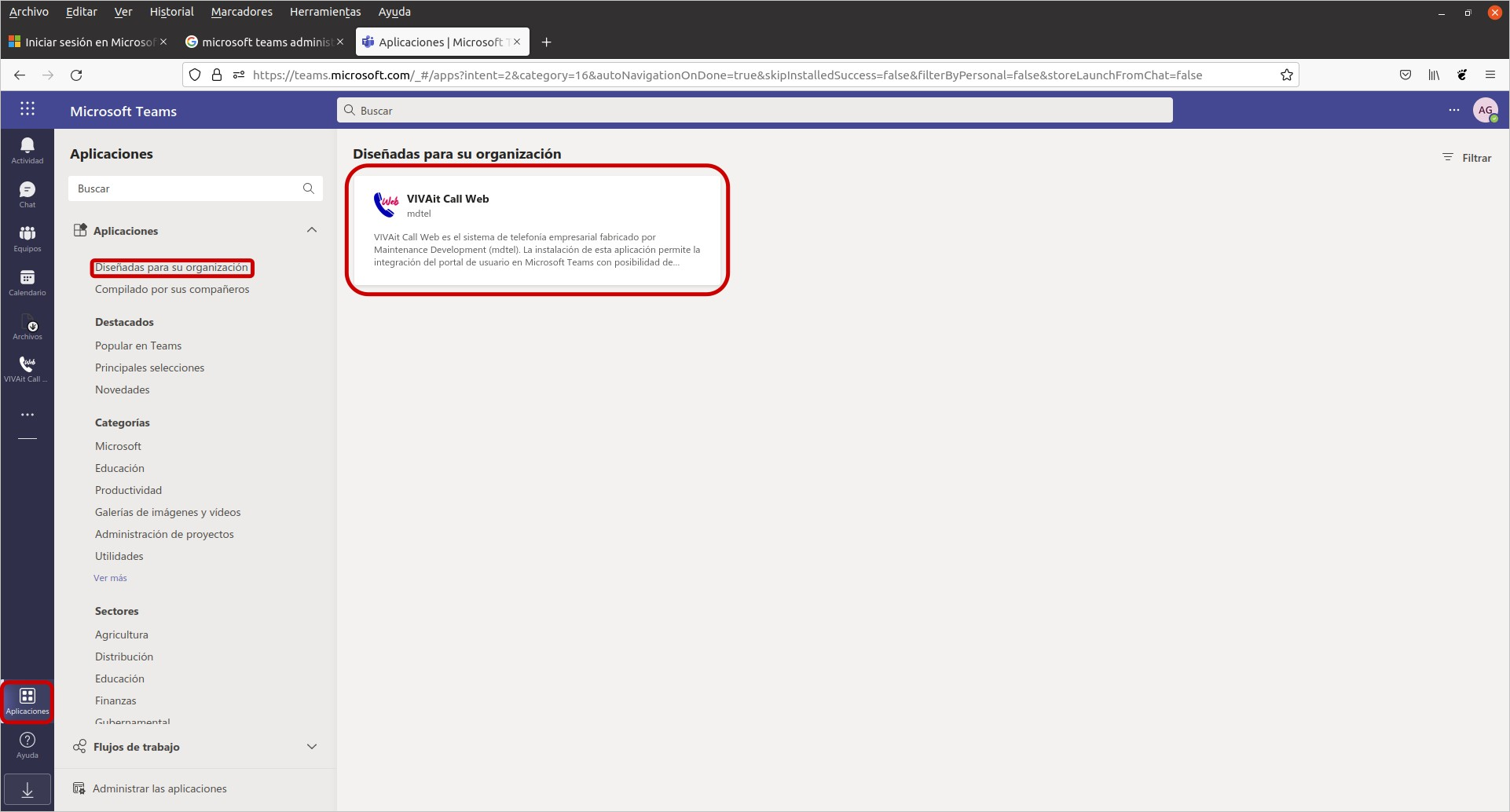The height and width of the screenshot is (812, 1510).
Task: Go to Equipos in the sidebar
Action: pos(27,238)
